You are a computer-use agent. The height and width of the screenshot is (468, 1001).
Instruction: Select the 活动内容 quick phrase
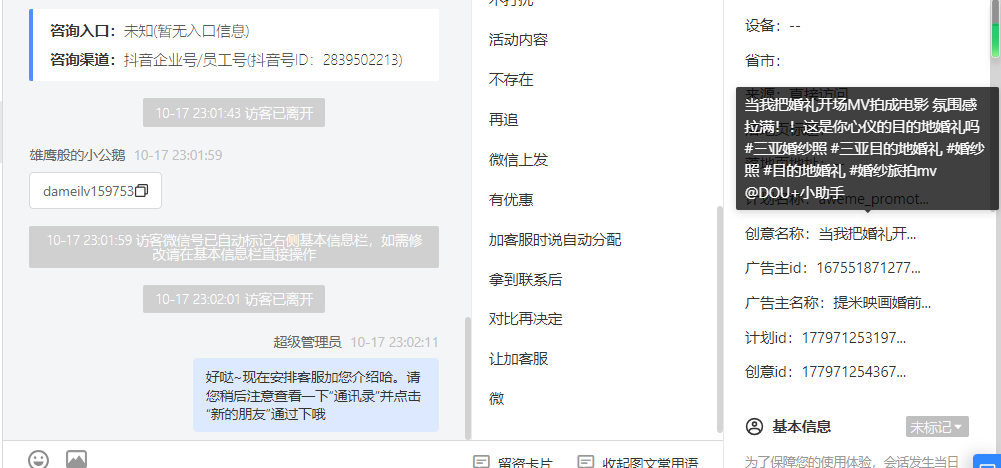coord(518,40)
